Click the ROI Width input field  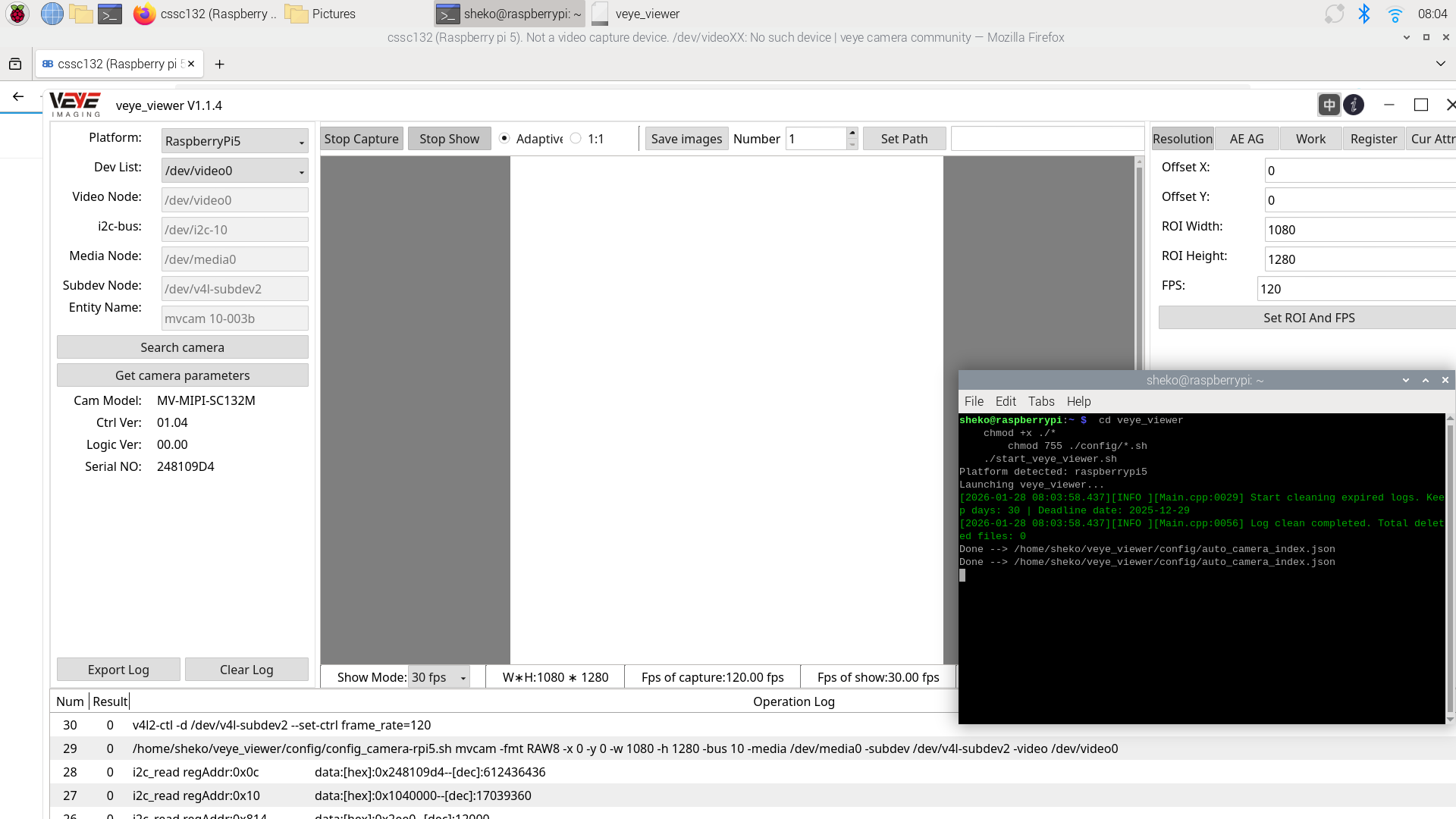coord(1357,230)
